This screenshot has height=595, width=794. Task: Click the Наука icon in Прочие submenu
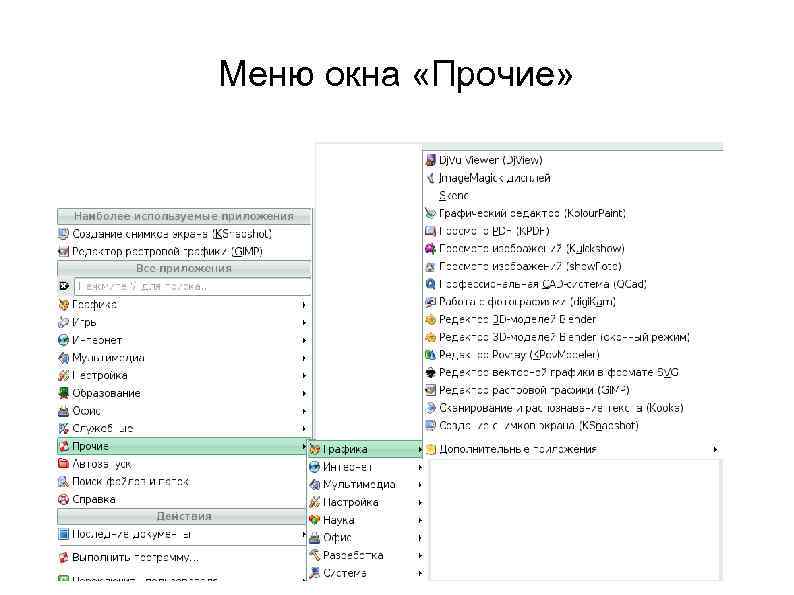(314, 521)
